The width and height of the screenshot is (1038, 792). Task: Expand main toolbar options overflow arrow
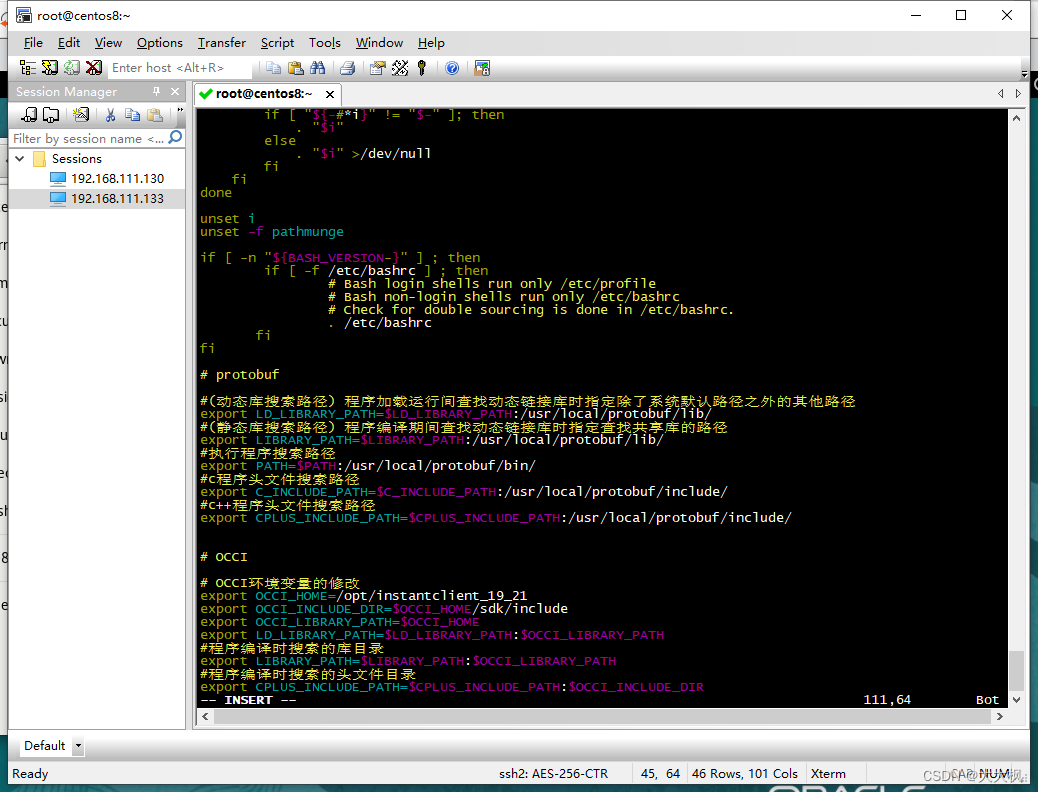tap(1024, 73)
